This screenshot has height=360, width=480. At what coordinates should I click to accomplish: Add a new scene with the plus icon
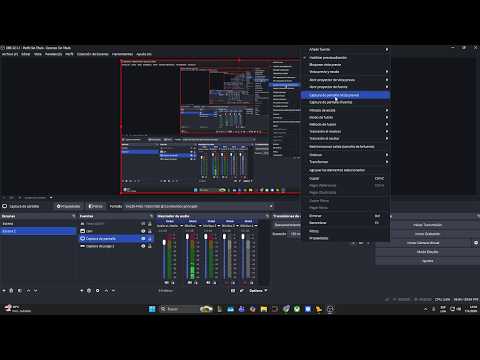point(4,291)
